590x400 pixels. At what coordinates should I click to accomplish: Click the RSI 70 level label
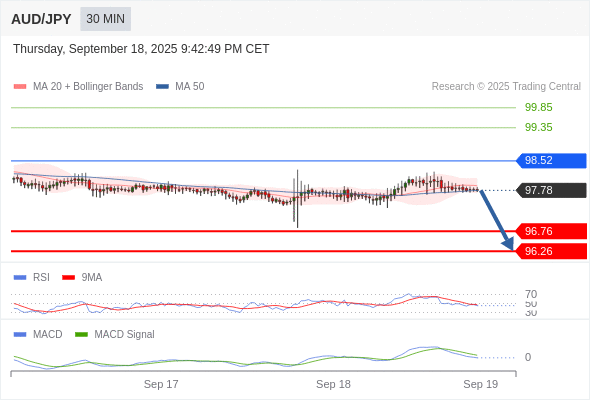pos(531,294)
